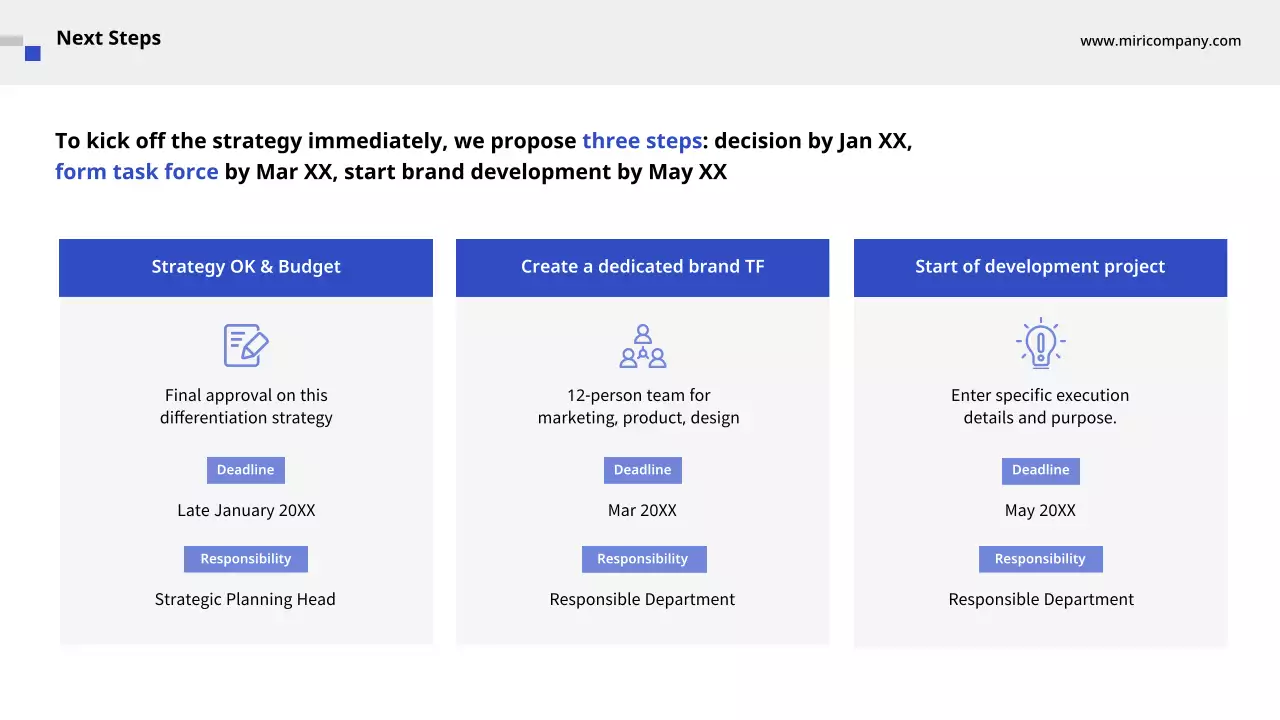Click the lightbulb idea icon
Screen dimensions: 1280x720
tap(1040, 344)
